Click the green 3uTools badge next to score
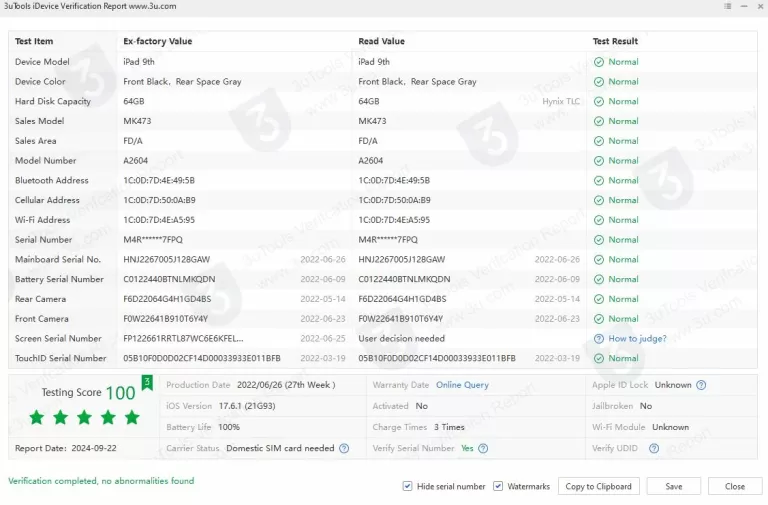 pyautogui.click(x=147, y=383)
